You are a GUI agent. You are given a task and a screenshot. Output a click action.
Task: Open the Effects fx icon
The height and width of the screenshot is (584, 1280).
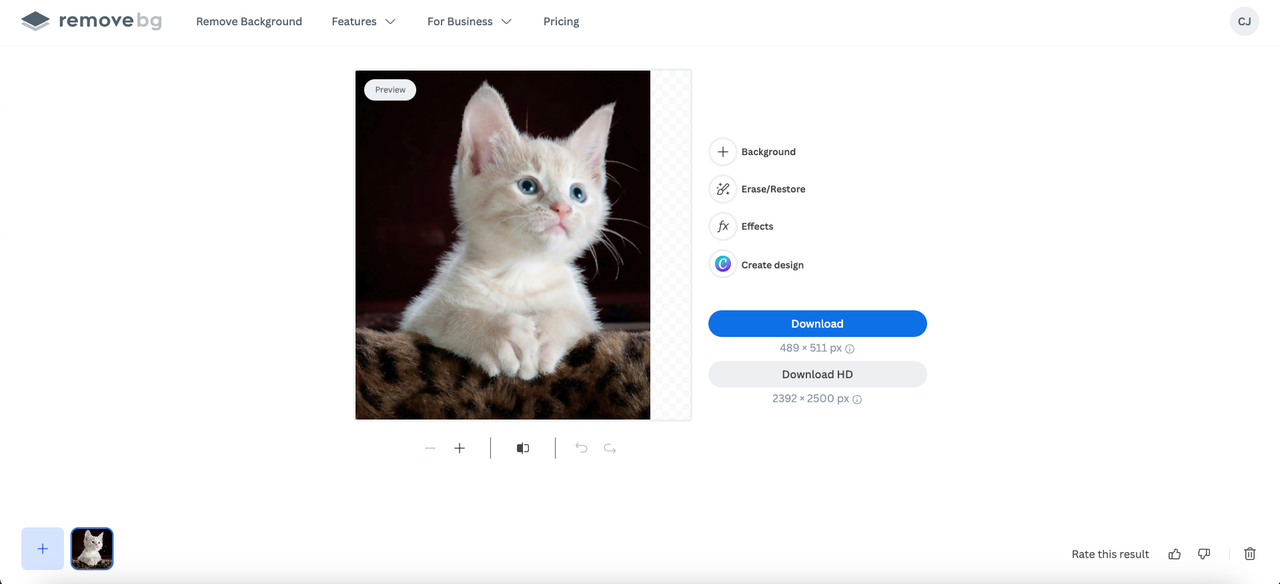click(x=723, y=226)
